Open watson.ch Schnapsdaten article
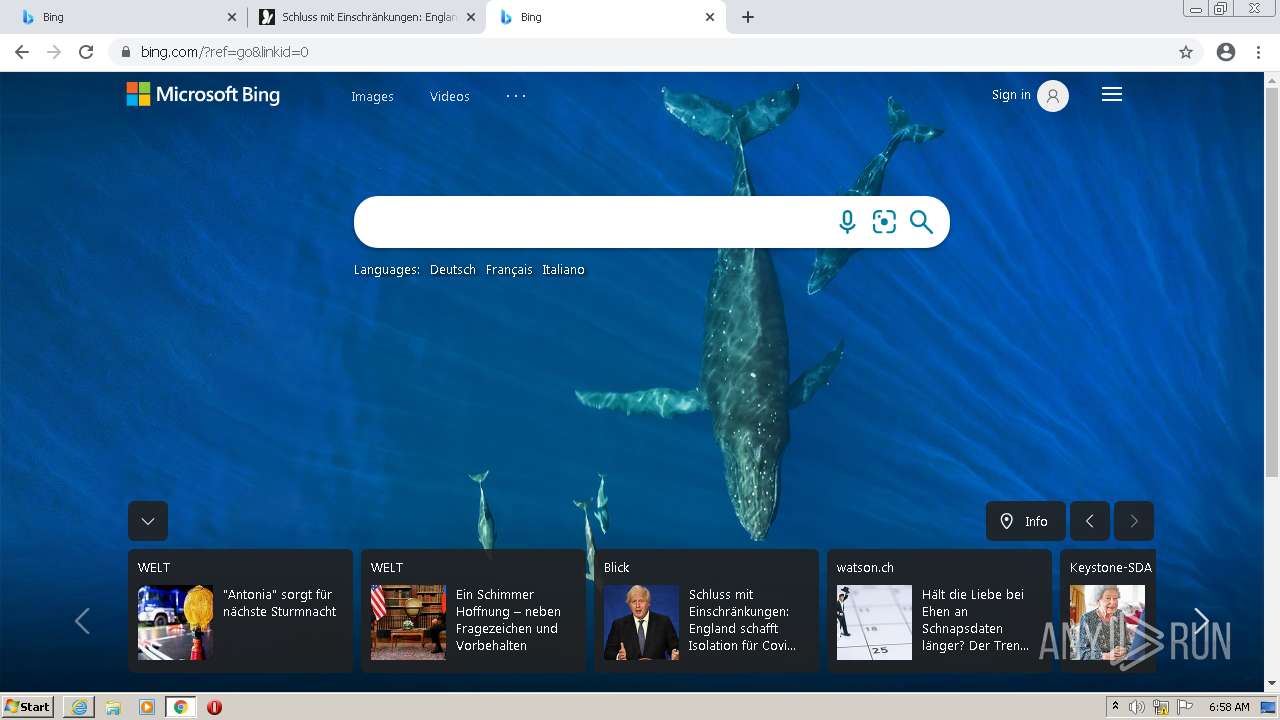The width and height of the screenshot is (1280, 720). click(940, 611)
